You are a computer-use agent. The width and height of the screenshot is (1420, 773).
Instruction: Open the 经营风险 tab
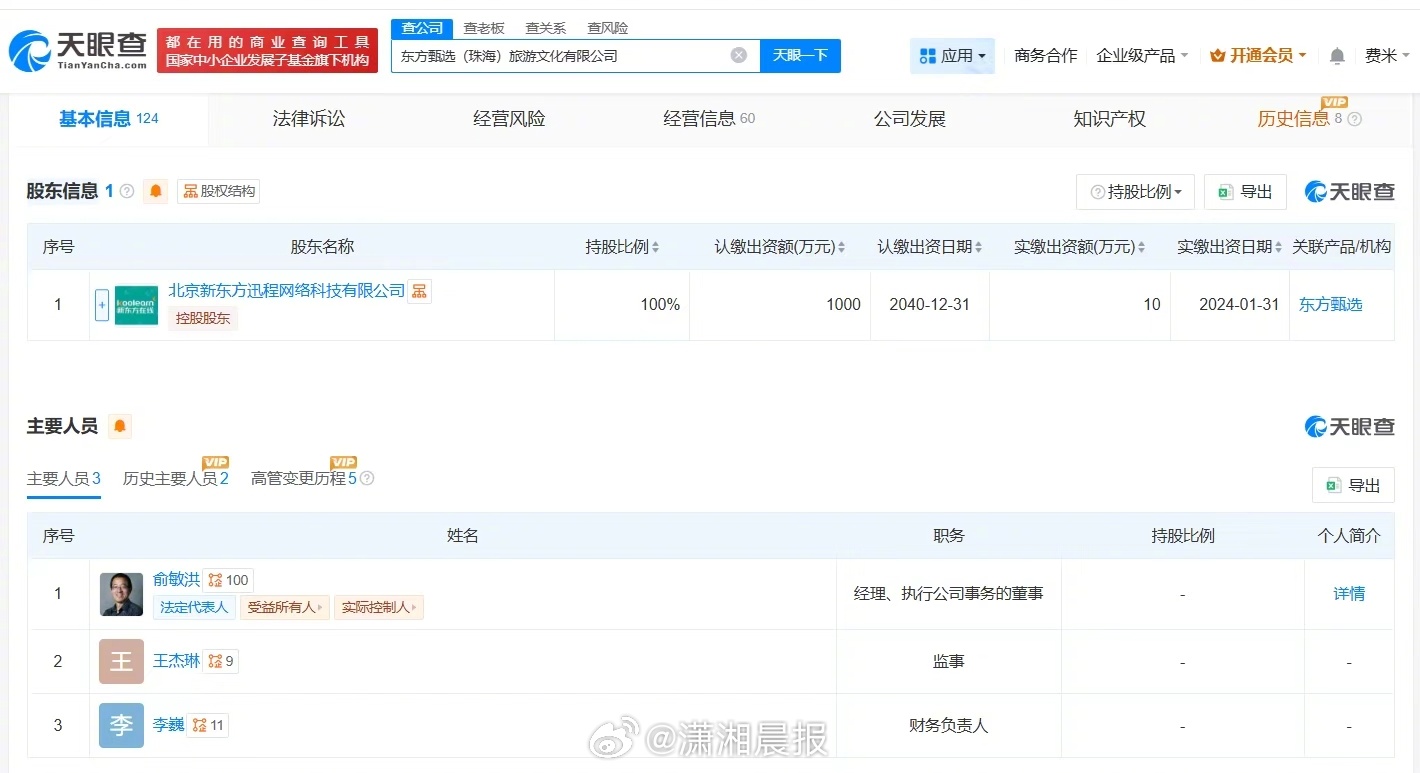click(x=509, y=120)
